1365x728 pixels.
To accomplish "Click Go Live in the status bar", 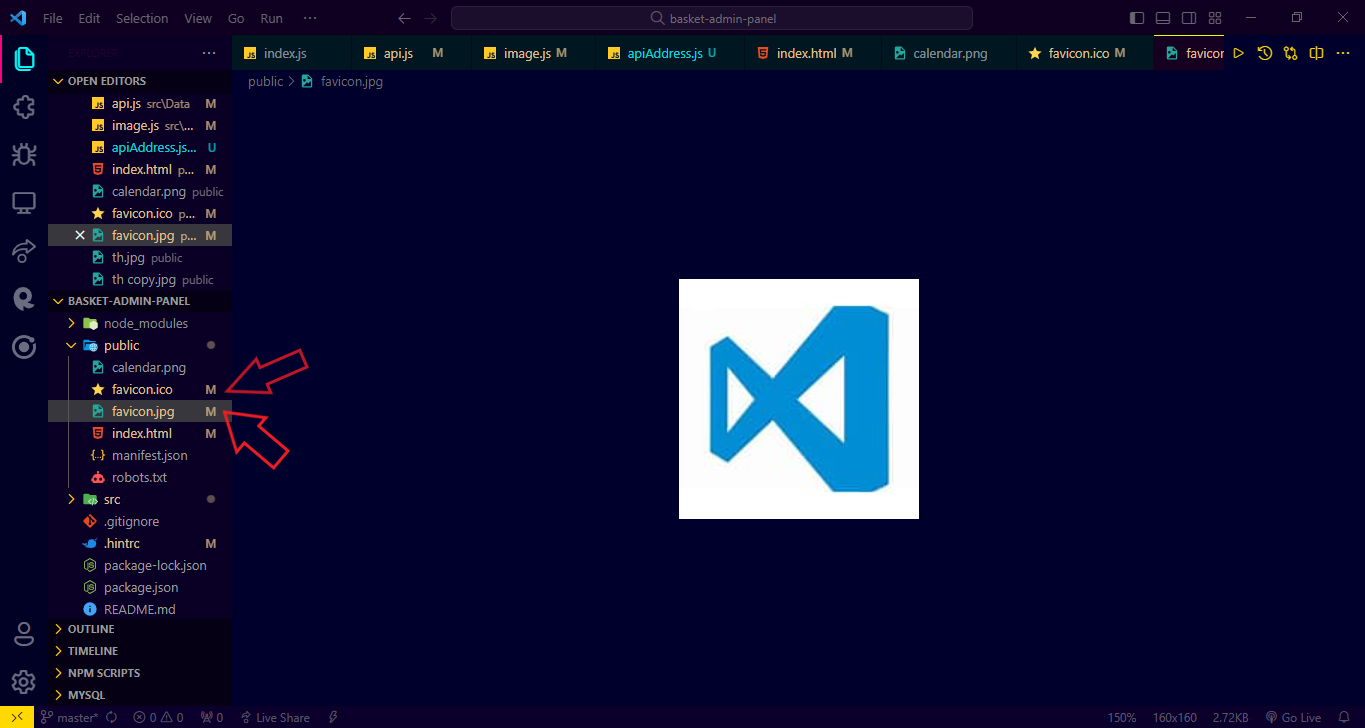I will point(1293,717).
